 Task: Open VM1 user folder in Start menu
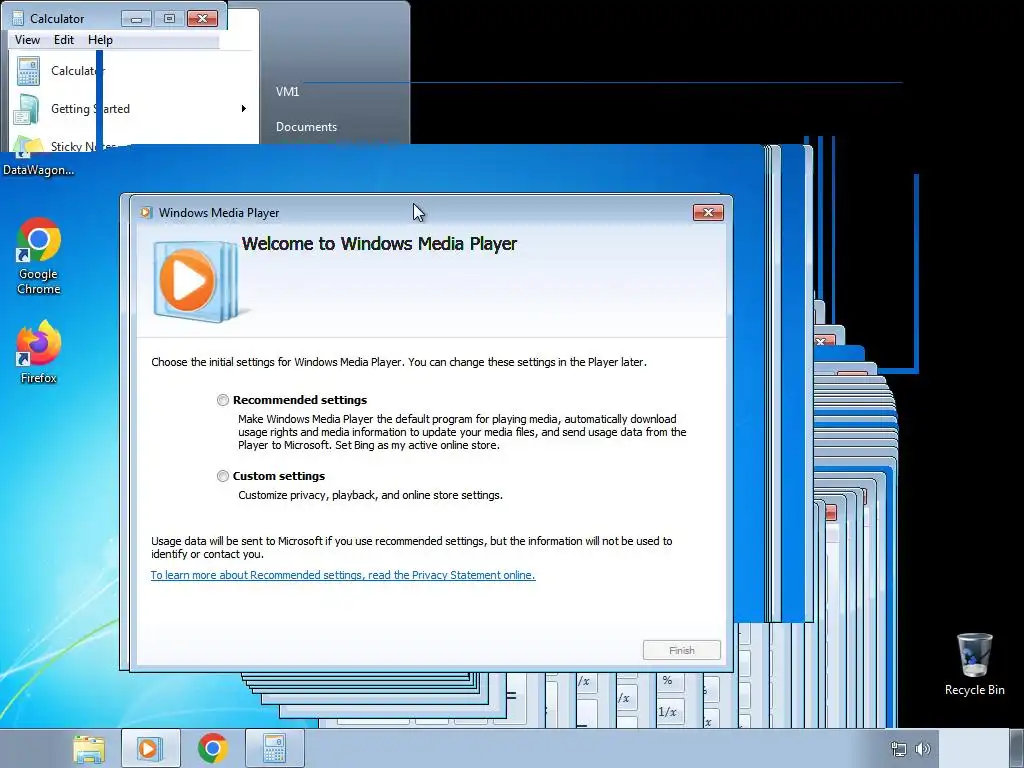pos(287,91)
